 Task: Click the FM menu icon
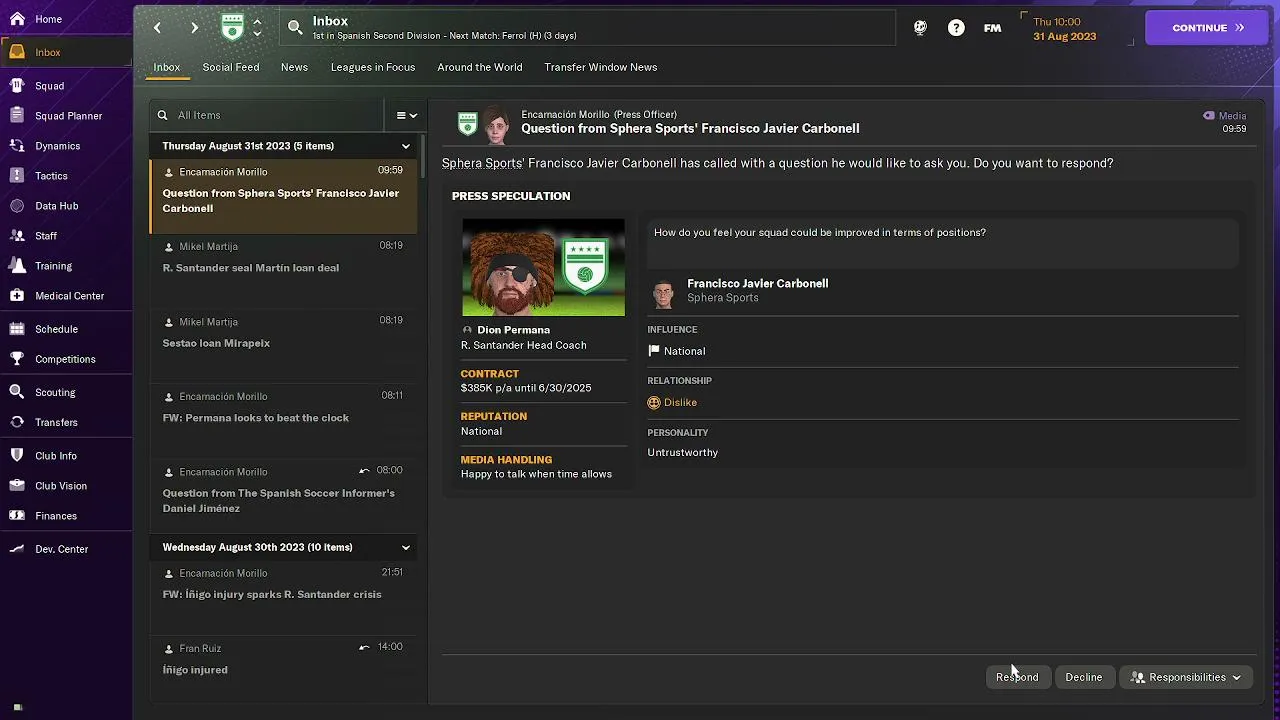[992, 28]
